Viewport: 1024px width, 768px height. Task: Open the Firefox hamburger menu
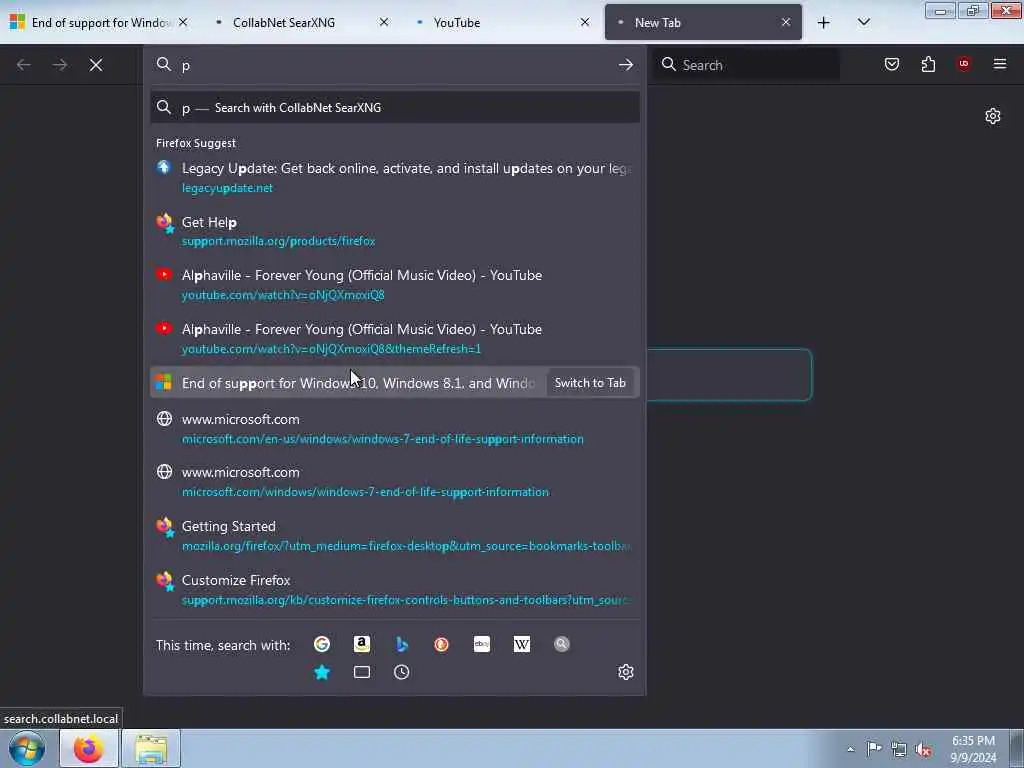tap(1000, 64)
